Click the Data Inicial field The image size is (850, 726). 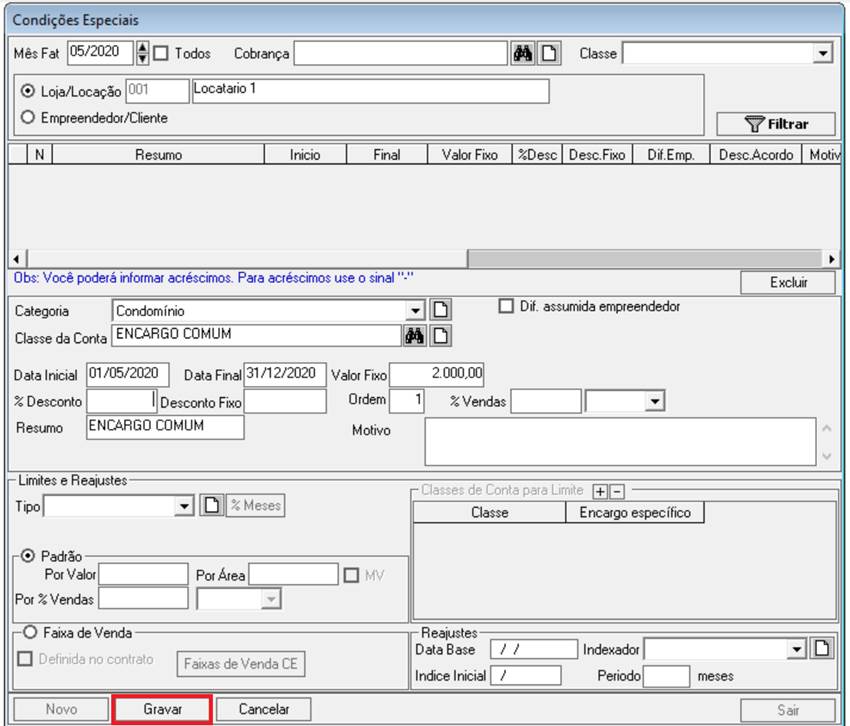[x=127, y=374]
